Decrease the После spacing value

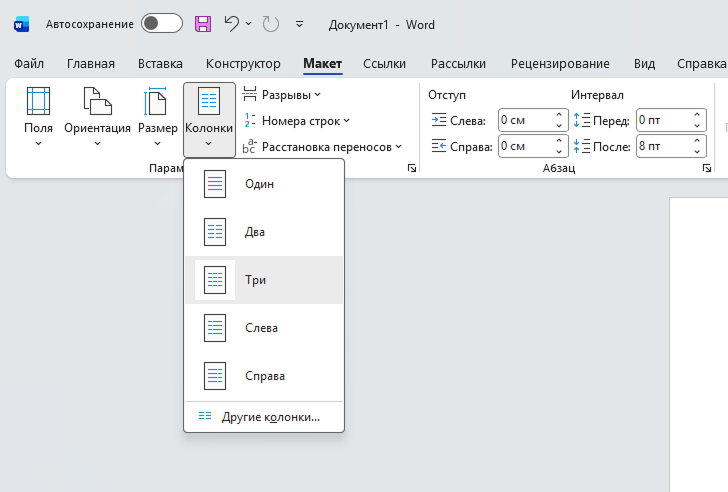[x=697, y=152]
